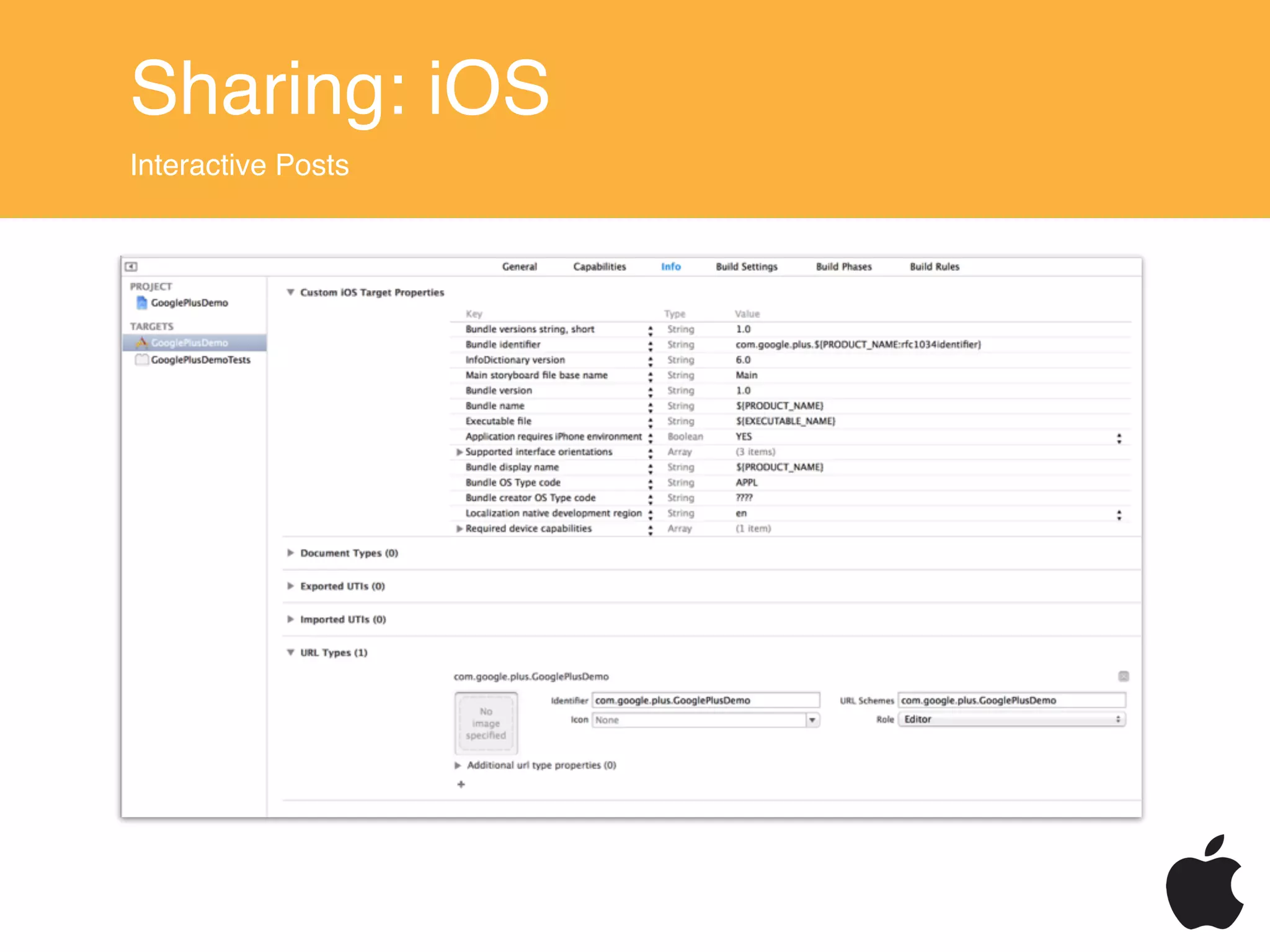
Task: Open the Icon combo box arrow
Action: click(812, 720)
